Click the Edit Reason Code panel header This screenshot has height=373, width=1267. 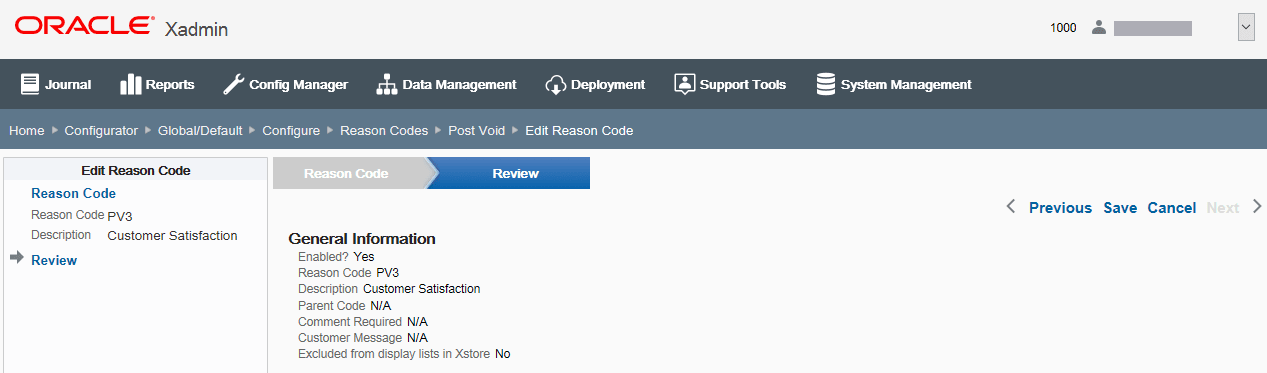[x=136, y=170]
